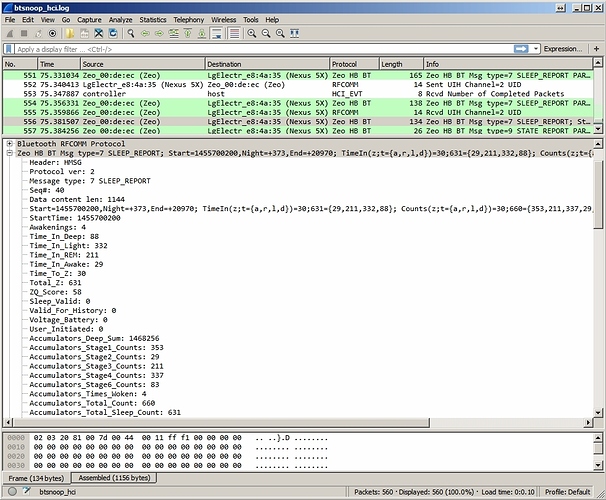Select the Awakenings: 4 field
Image resolution: width=606 pixels, height=500 pixels.
click(58, 227)
